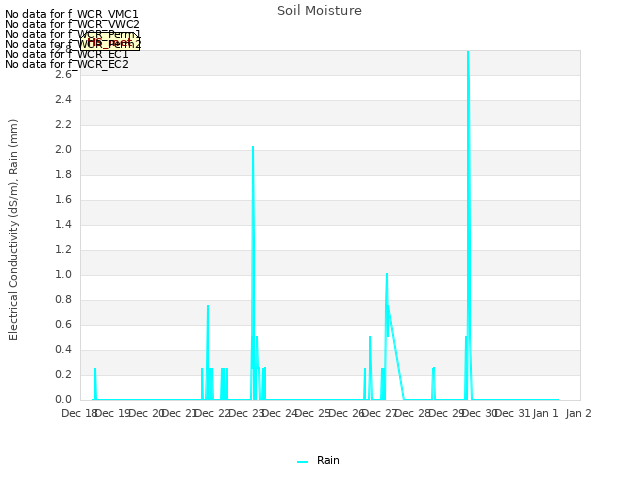This screenshot has width=640, height=480.
Task: Click the Dec 18 x-axis date label
Action: coord(79,414)
